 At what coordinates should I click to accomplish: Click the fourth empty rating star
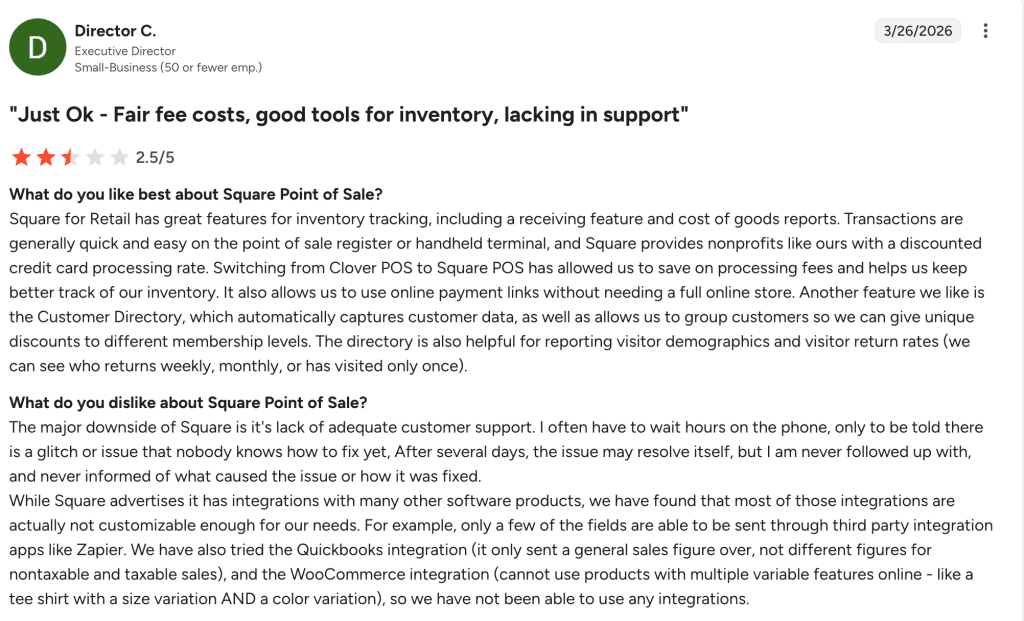point(95,157)
